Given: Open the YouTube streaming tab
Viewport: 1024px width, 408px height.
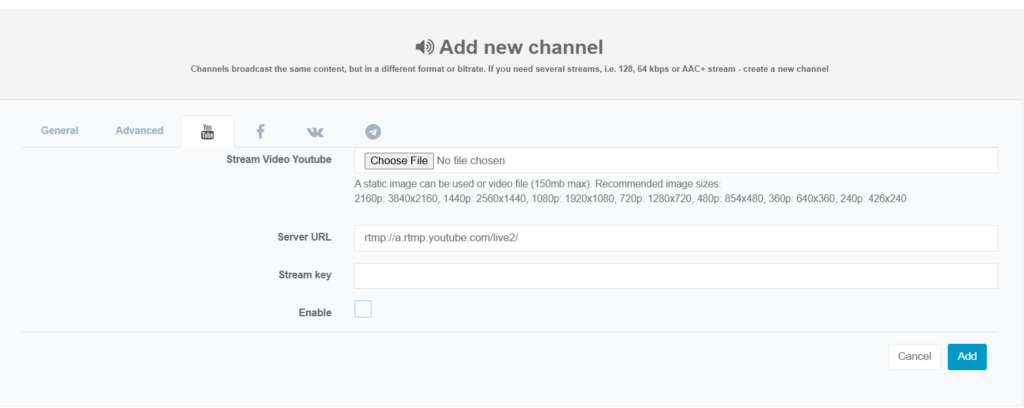Looking at the screenshot, I should click(x=208, y=131).
